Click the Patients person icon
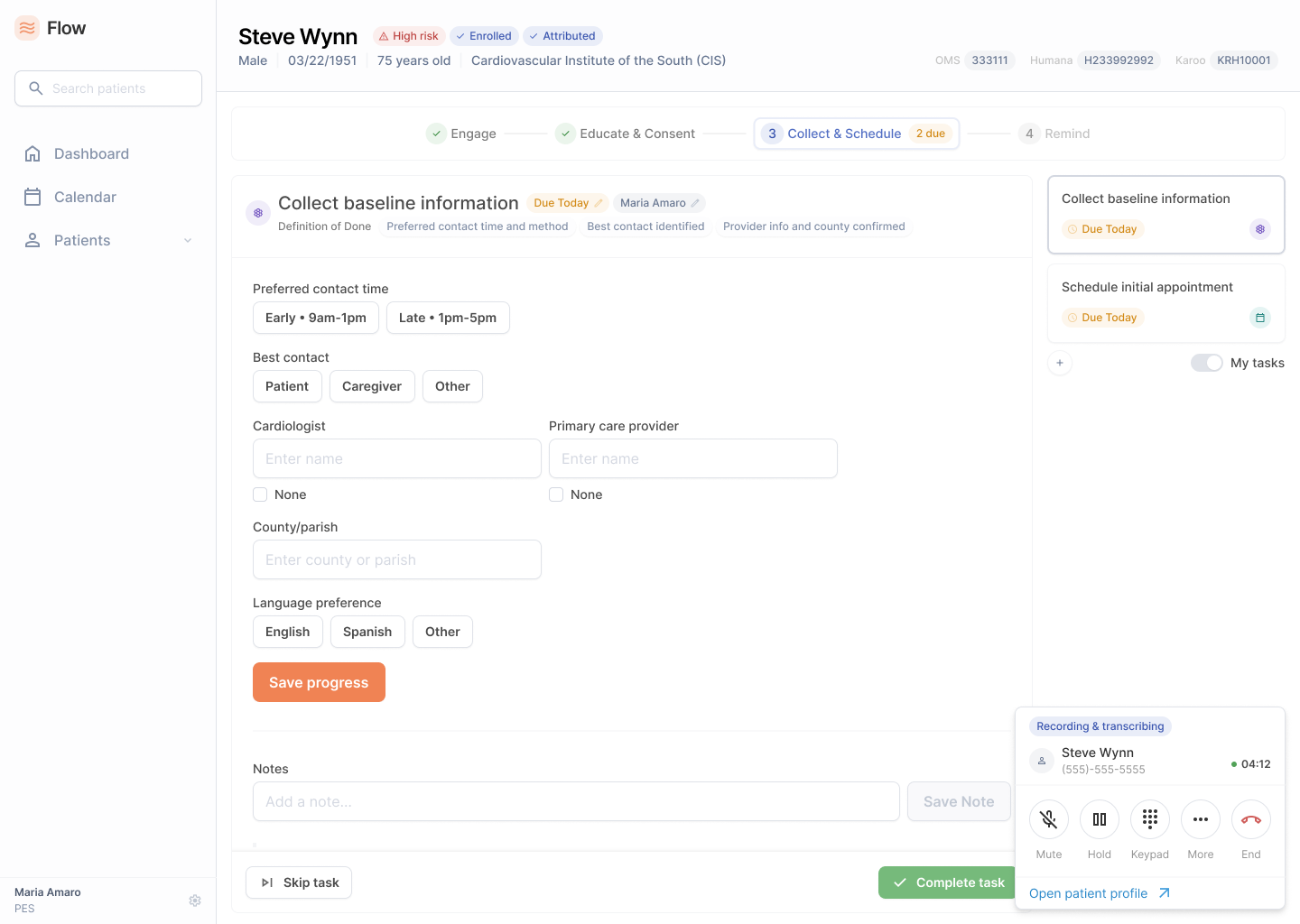This screenshot has height=924, width=1300. pos(32,240)
